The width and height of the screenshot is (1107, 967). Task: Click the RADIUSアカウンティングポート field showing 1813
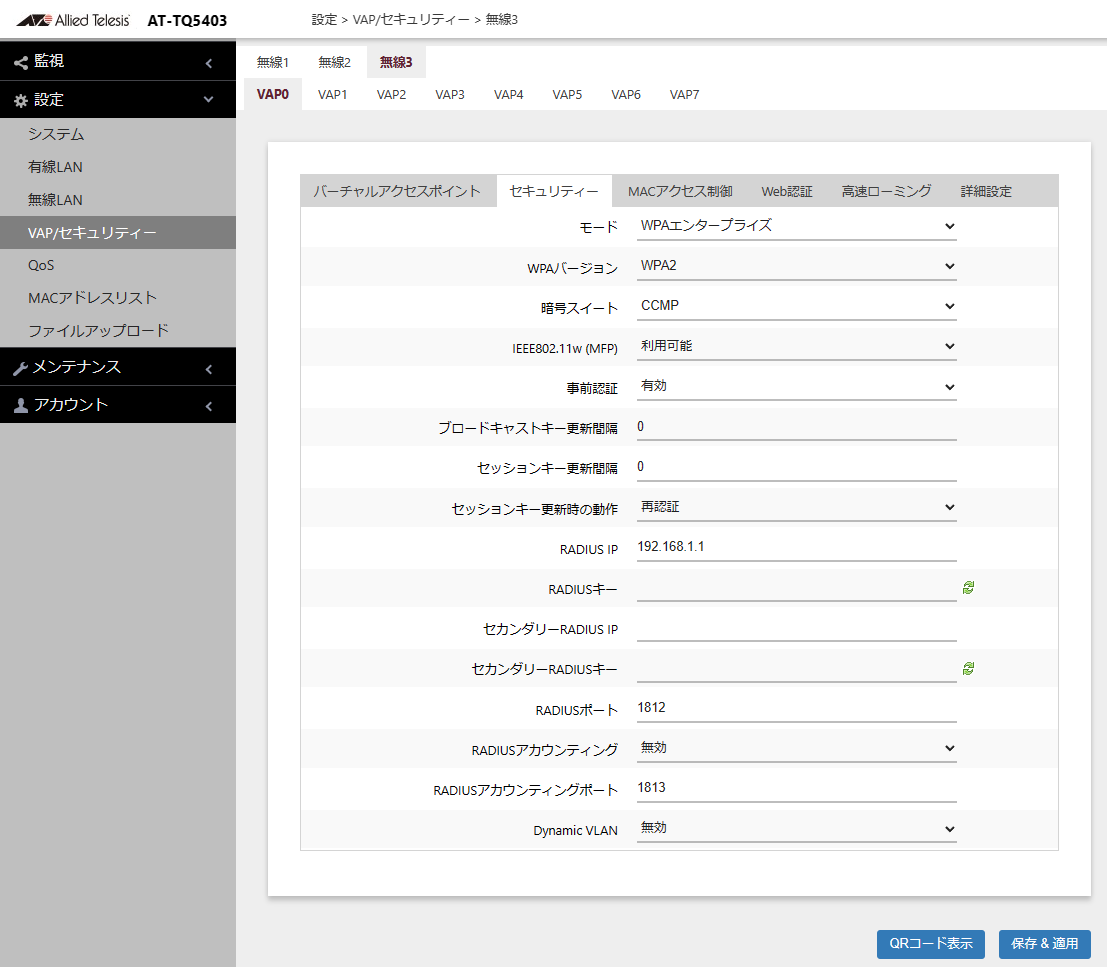796,788
